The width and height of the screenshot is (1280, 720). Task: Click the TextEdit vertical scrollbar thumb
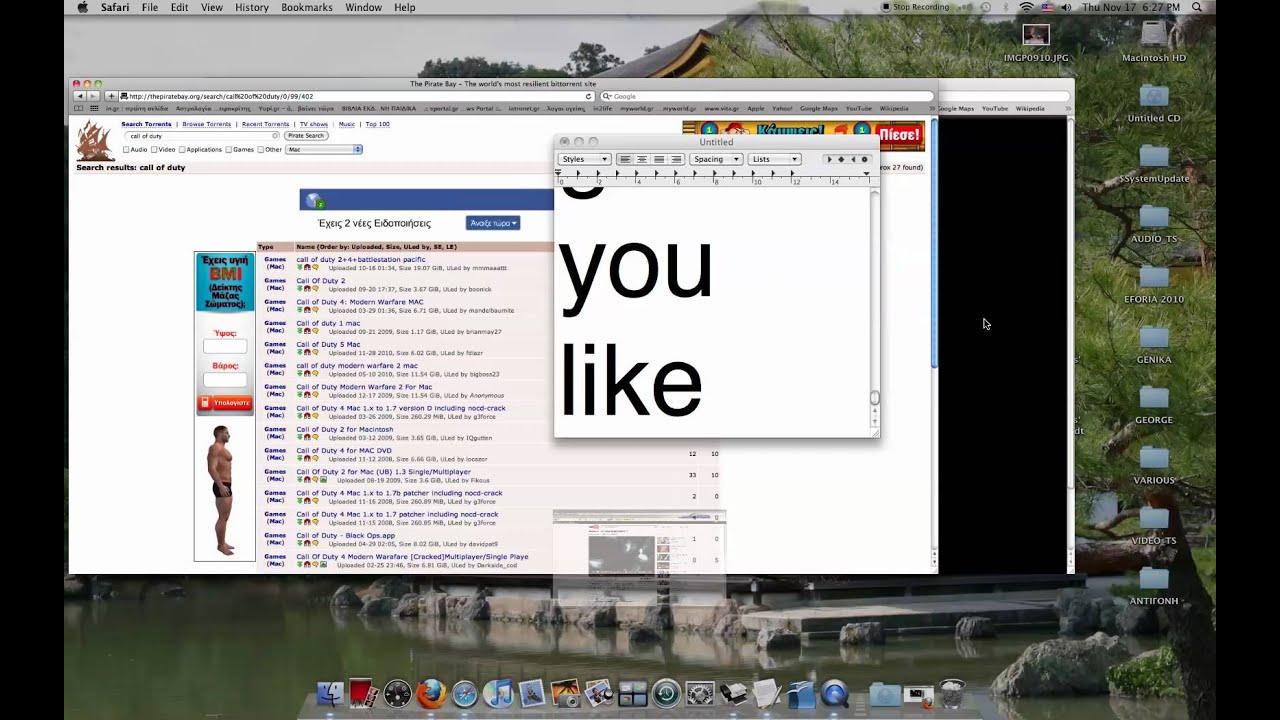[874, 398]
